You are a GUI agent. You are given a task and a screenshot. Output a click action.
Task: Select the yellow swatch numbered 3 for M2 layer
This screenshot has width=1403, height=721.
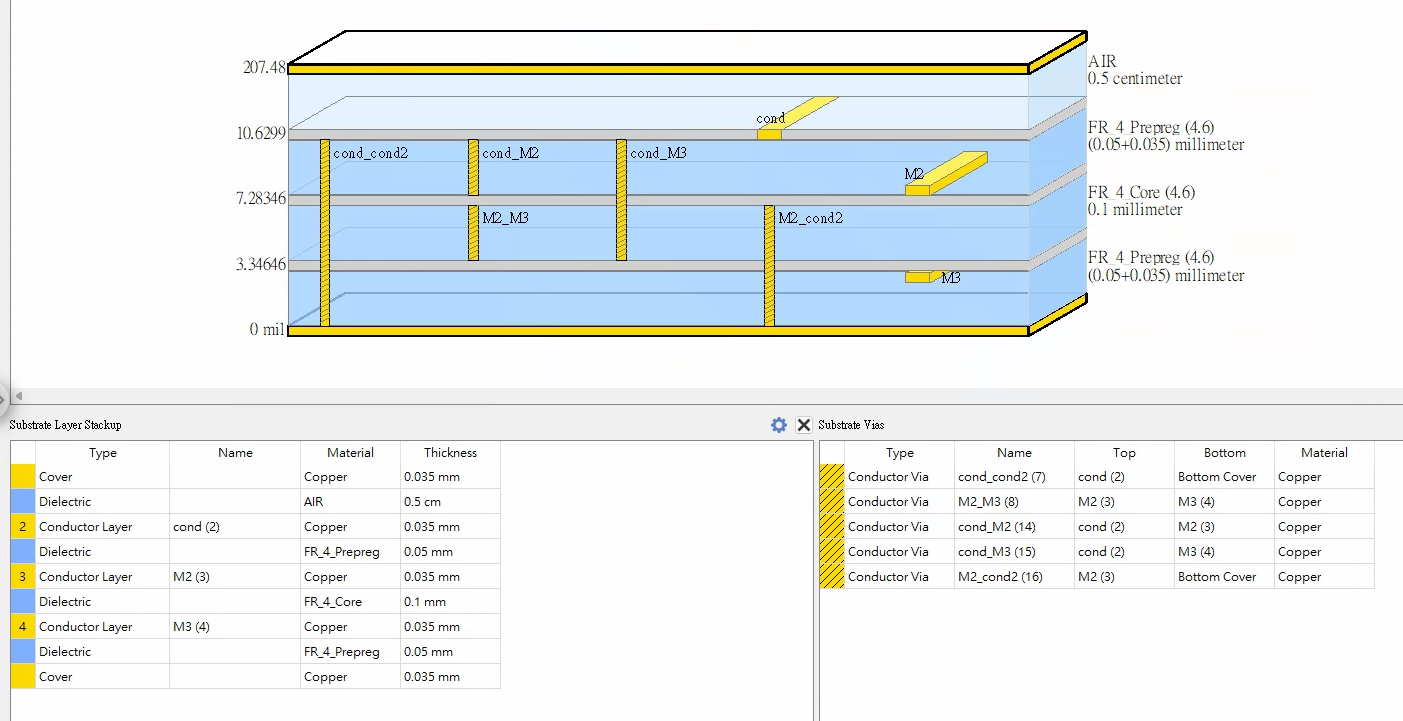[23, 577]
